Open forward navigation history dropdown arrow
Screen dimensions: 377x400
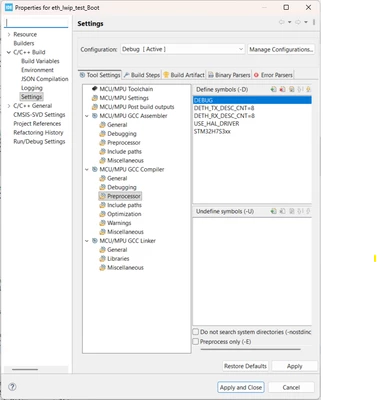pyautogui.click(x=306, y=22)
